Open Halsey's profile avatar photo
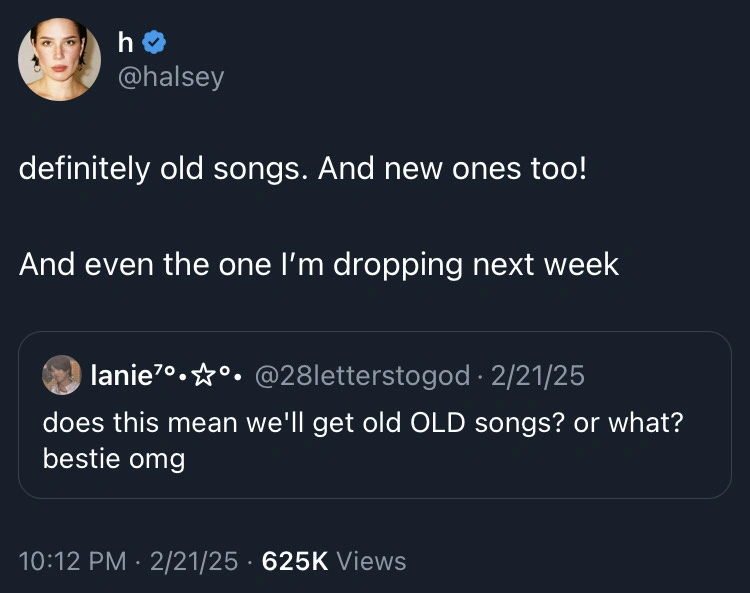The width and height of the screenshot is (750, 593). click(60, 60)
